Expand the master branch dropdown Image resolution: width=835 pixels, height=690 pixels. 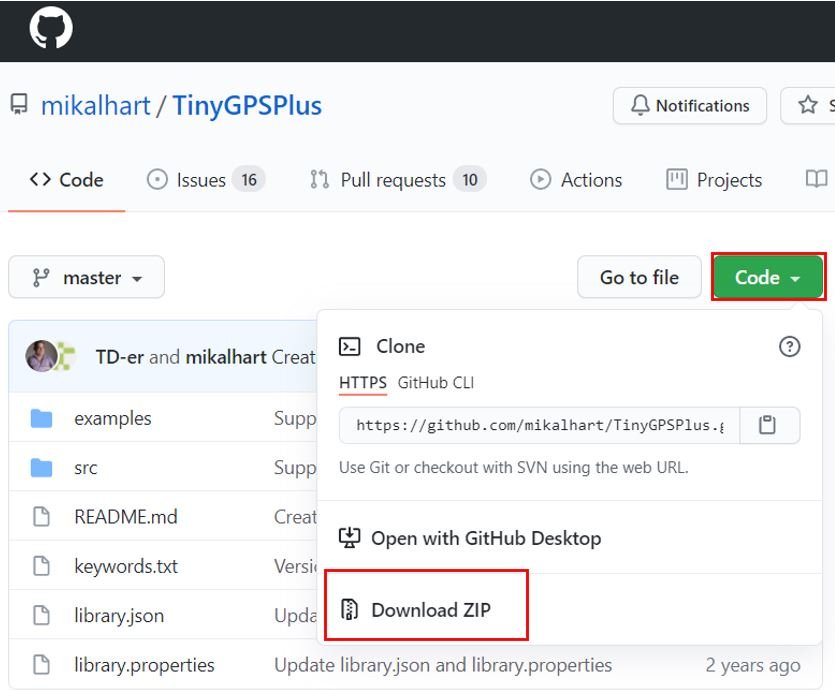(x=86, y=277)
